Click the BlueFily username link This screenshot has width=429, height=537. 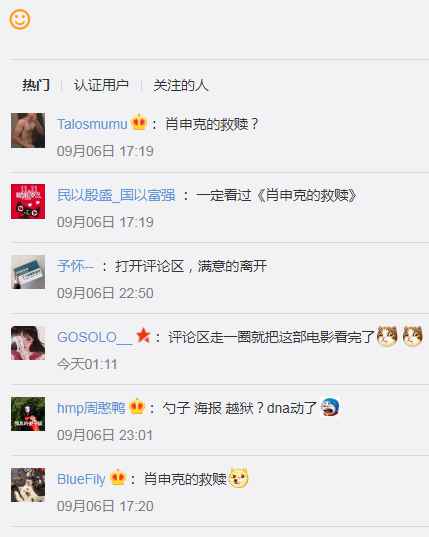[81, 479]
